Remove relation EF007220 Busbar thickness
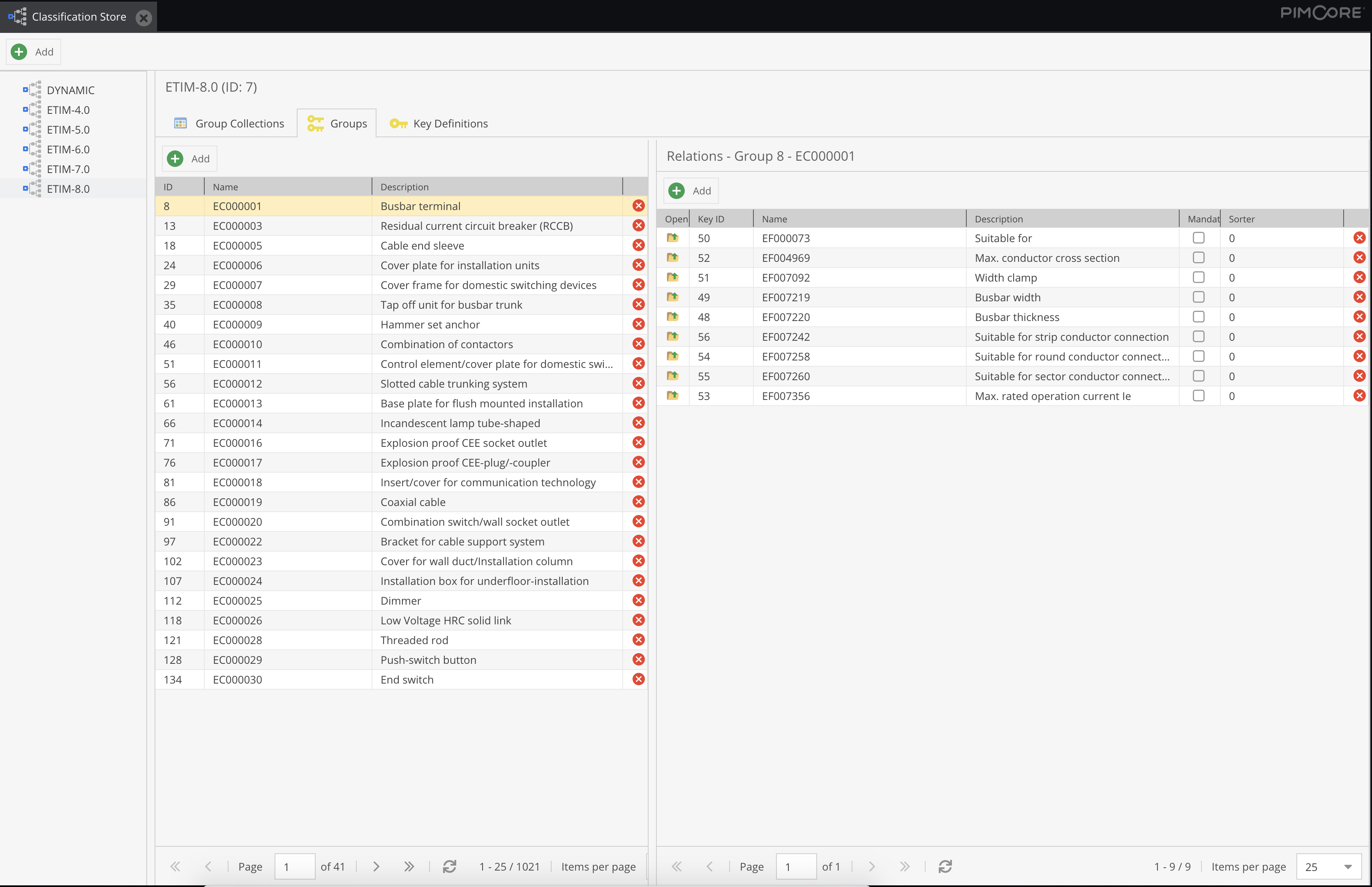1372x887 pixels. click(1359, 316)
